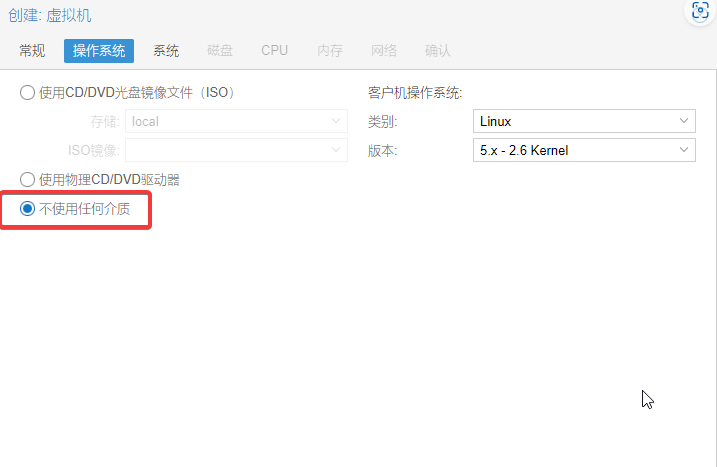Open the 网络 tab
This screenshot has height=467, width=717.
(x=384, y=51)
